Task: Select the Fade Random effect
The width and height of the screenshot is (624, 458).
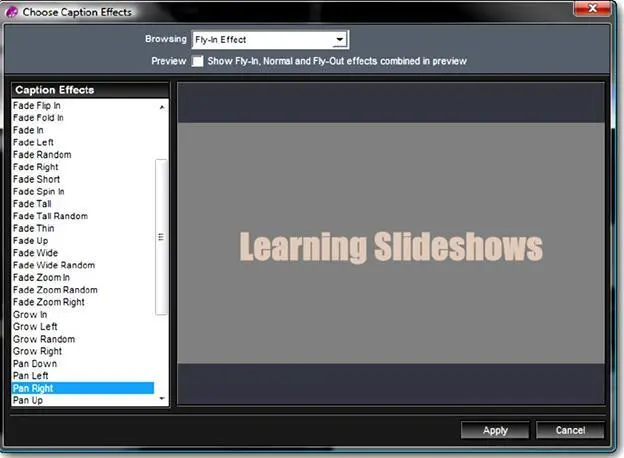Action: (x=41, y=155)
